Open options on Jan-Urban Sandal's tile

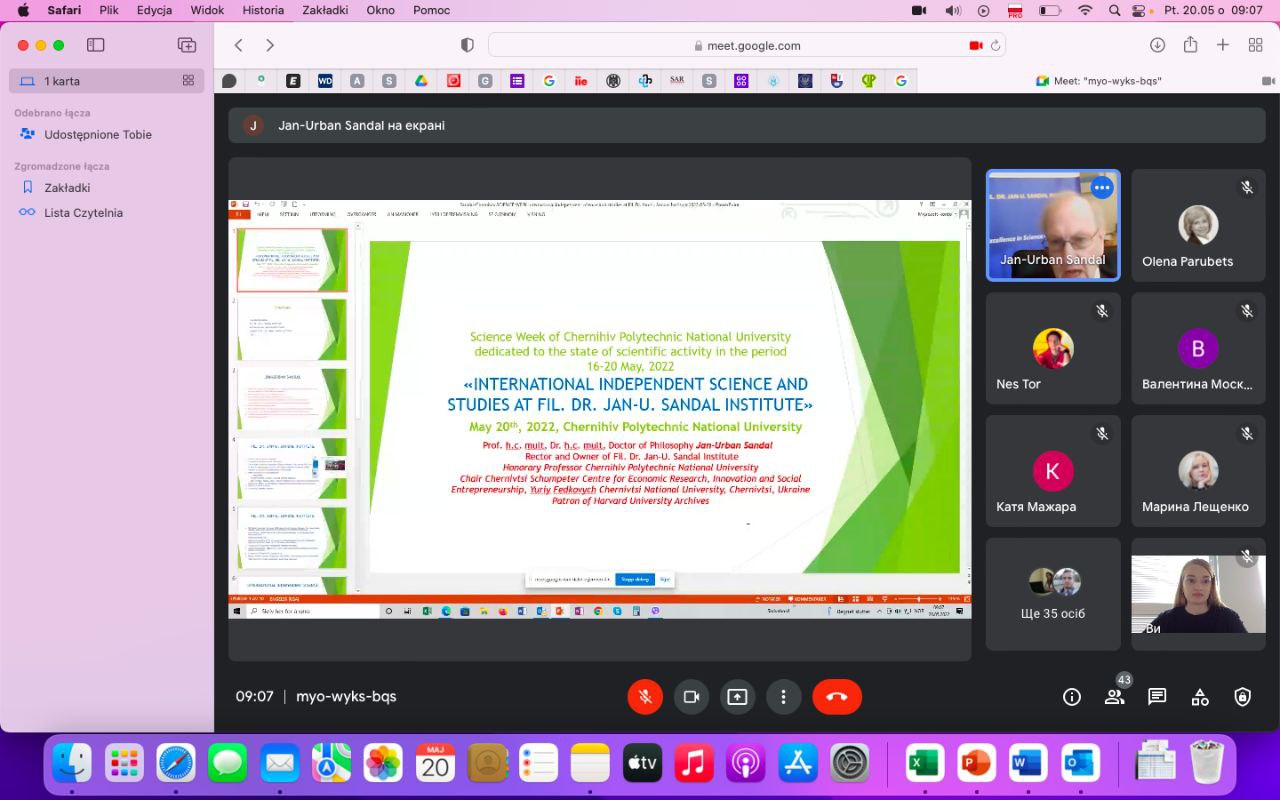(x=1101, y=187)
